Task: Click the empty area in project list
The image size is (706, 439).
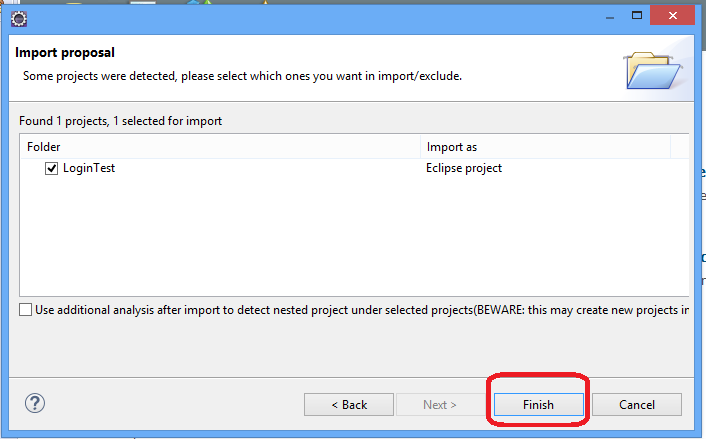Action: [x=354, y=236]
